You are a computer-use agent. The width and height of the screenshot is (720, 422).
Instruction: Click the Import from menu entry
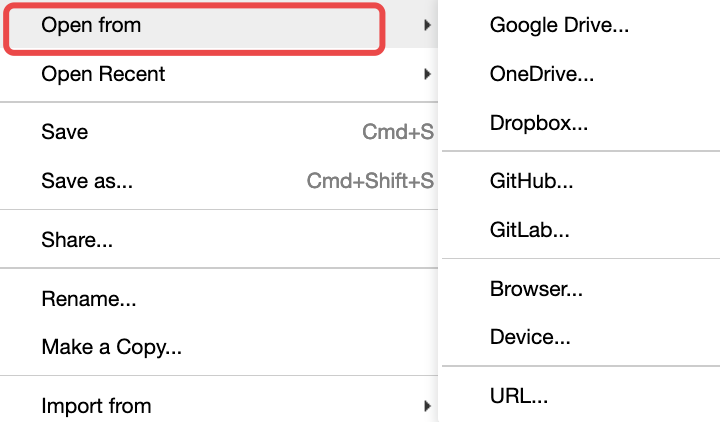[x=96, y=406]
